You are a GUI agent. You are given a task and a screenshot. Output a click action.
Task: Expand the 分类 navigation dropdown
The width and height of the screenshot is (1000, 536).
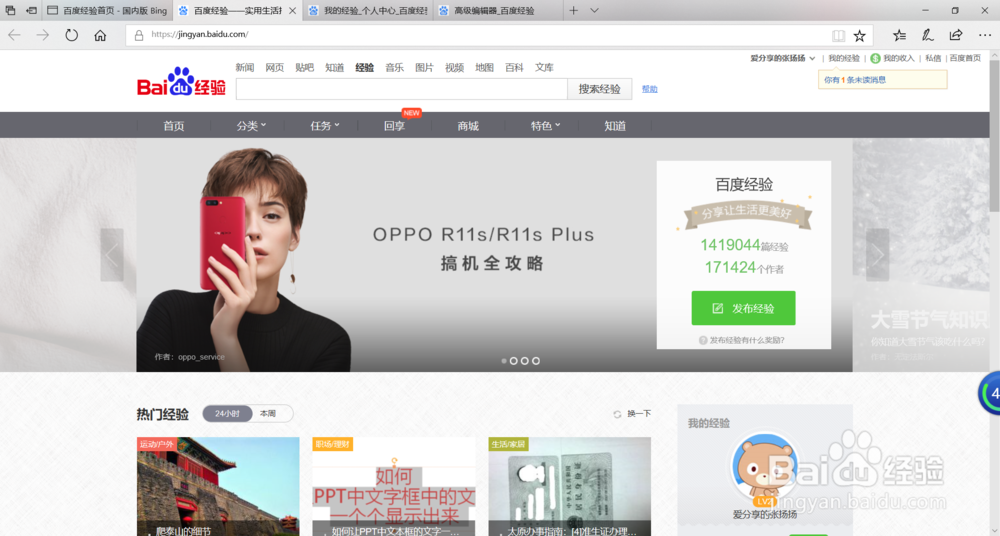(x=251, y=126)
